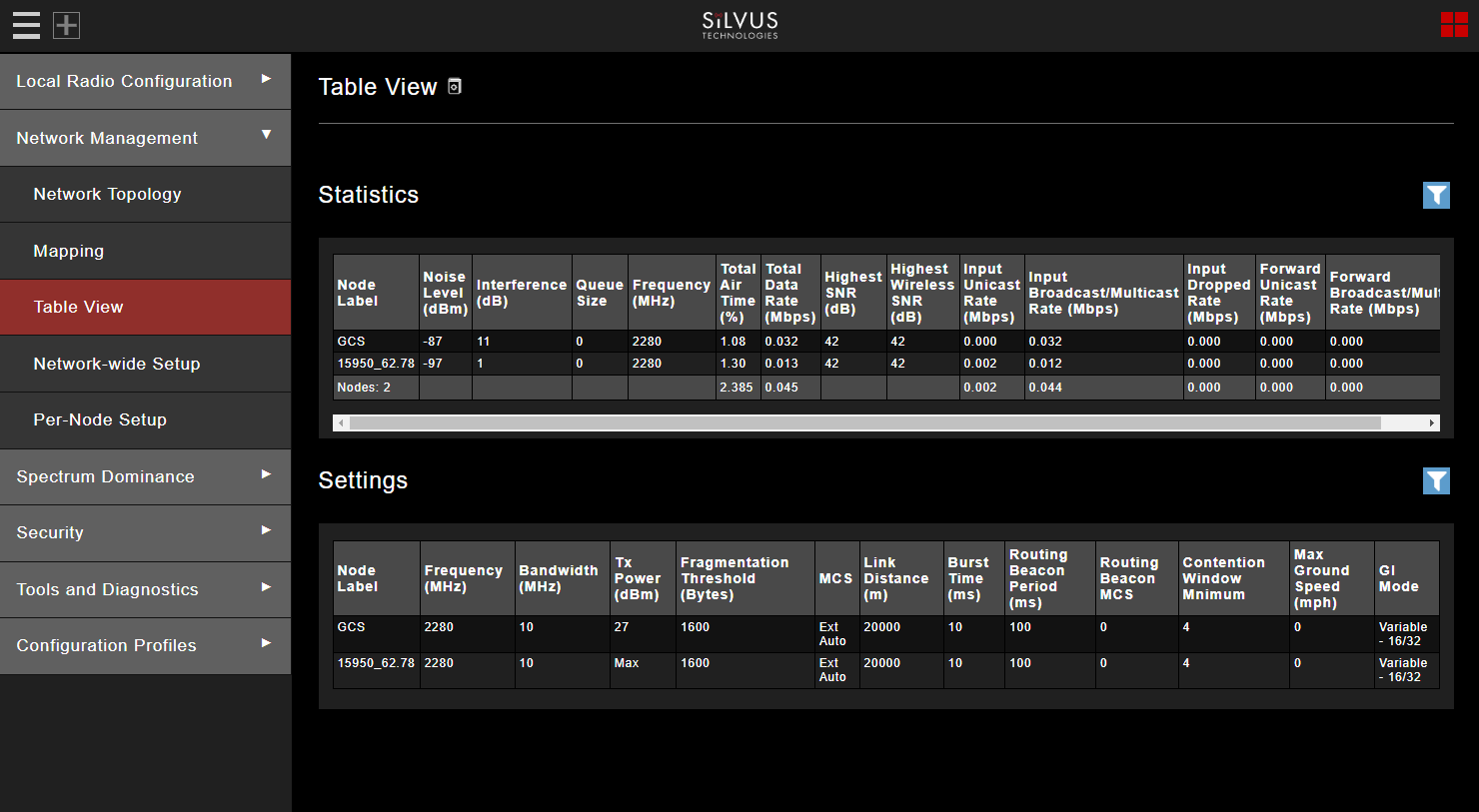The height and width of the screenshot is (812, 1479).
Task: Expand the Security section
Action: 146,532
